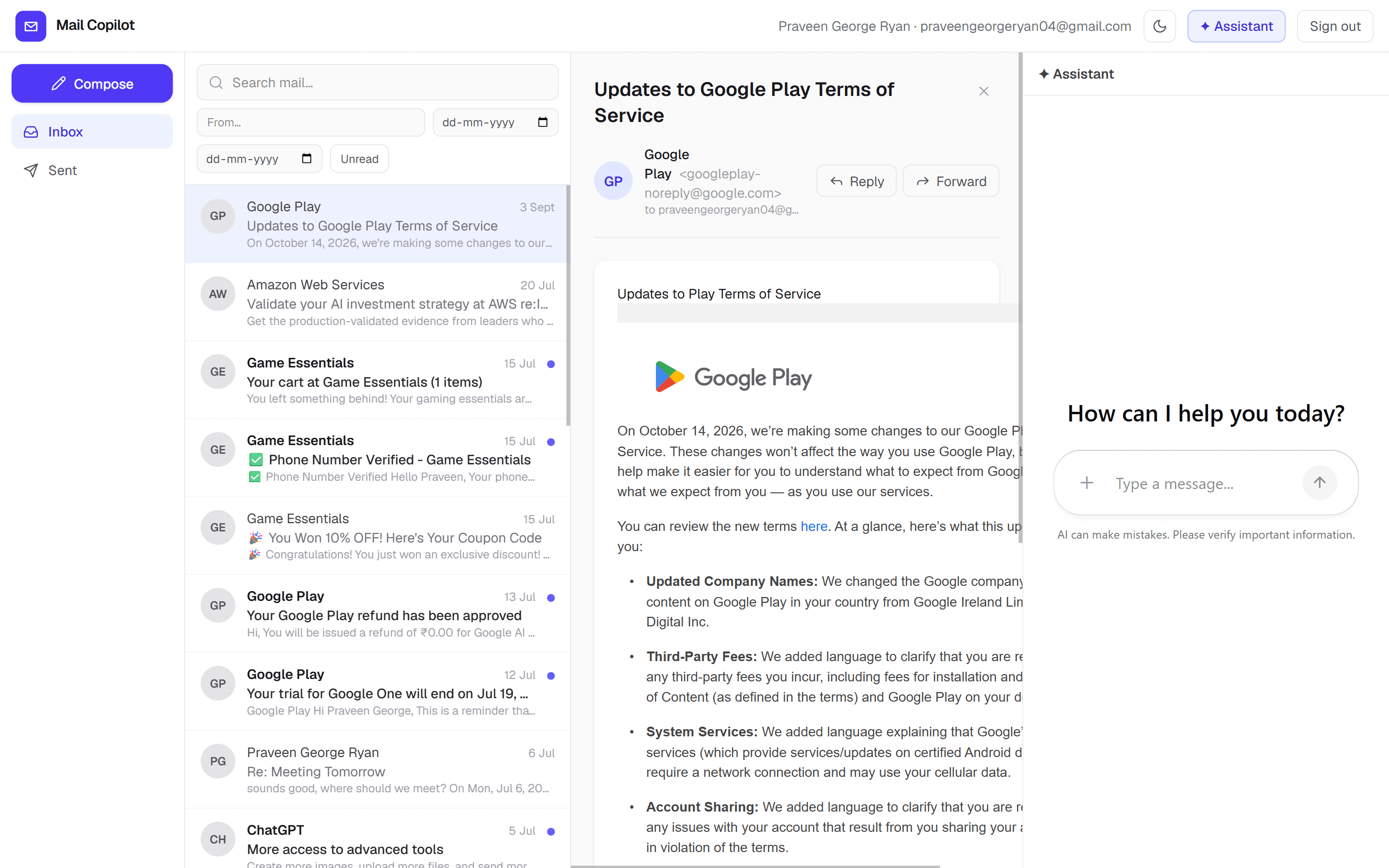Click the second dd-mm-yyyy date field
Screen dimensions: 1389x868
(x=259, y=159)
